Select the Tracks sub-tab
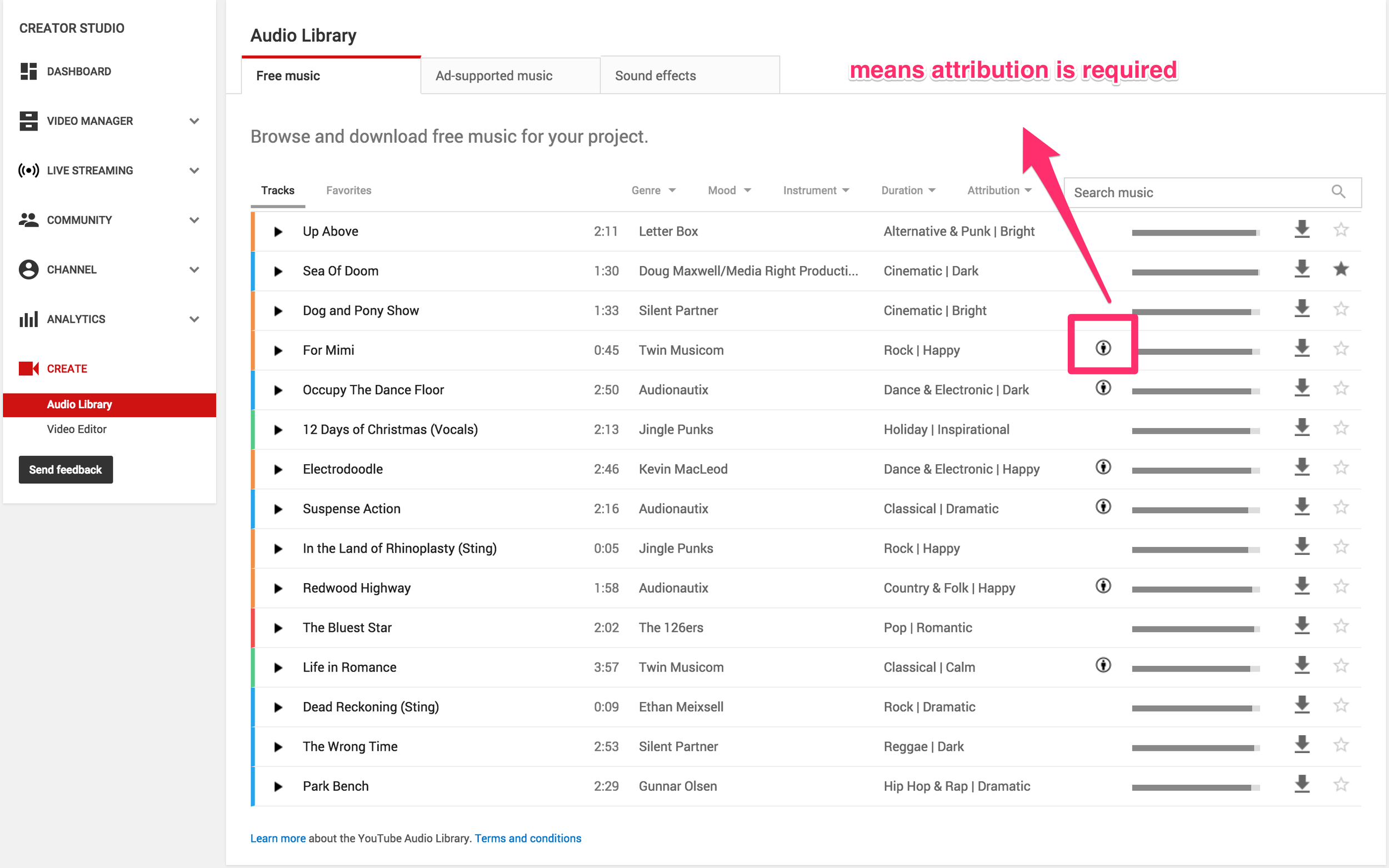The height and width of the screenshot is (868, 1389). (x=278, y=190)
